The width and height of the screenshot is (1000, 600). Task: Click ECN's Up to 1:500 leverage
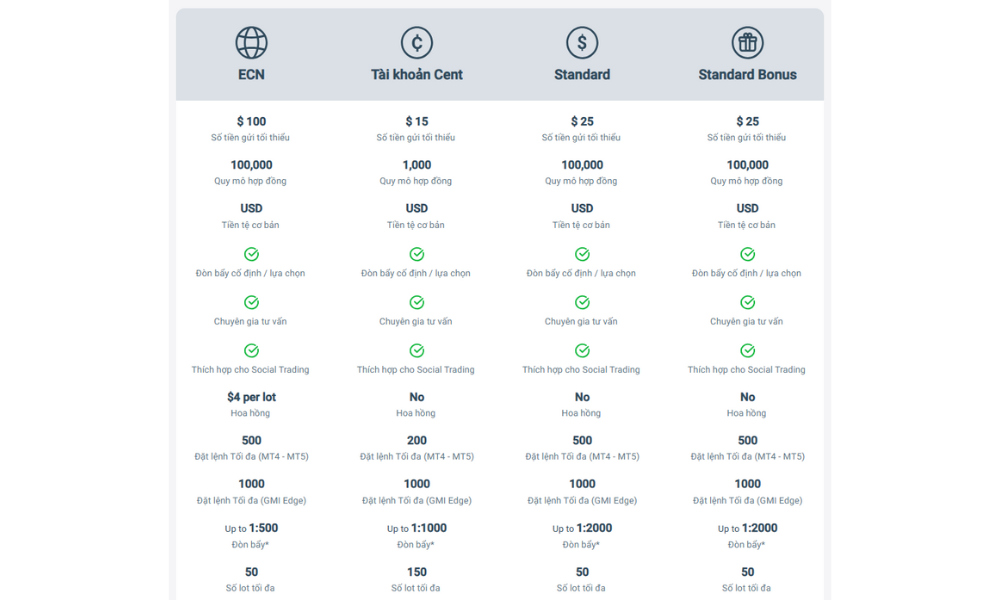click(x=251, y=528)
